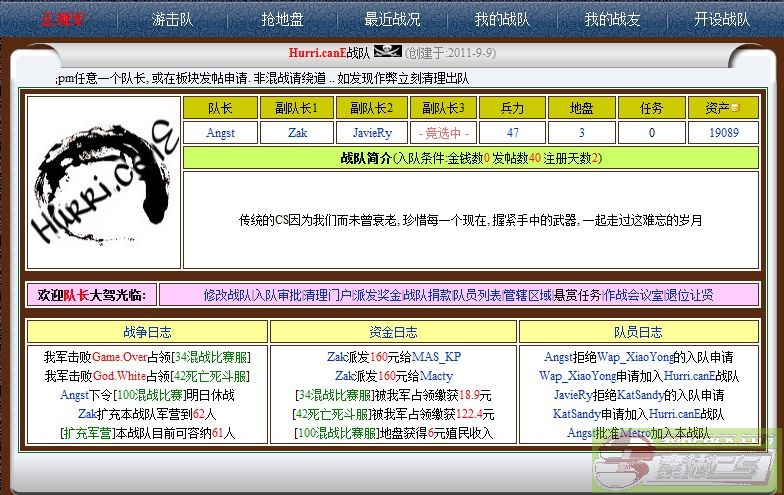
Task: Select 我的战队 in the navigation bar
Action: pos(502,19)
